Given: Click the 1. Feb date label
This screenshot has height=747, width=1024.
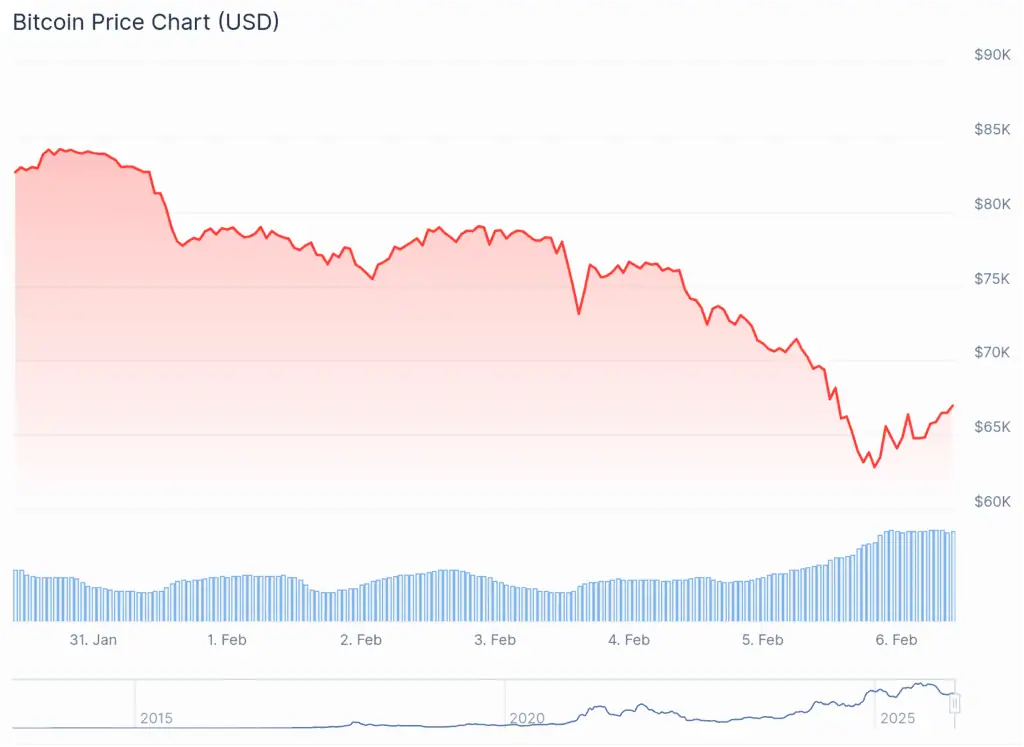Looking at the screenshot, I should [x=227, y=640].
